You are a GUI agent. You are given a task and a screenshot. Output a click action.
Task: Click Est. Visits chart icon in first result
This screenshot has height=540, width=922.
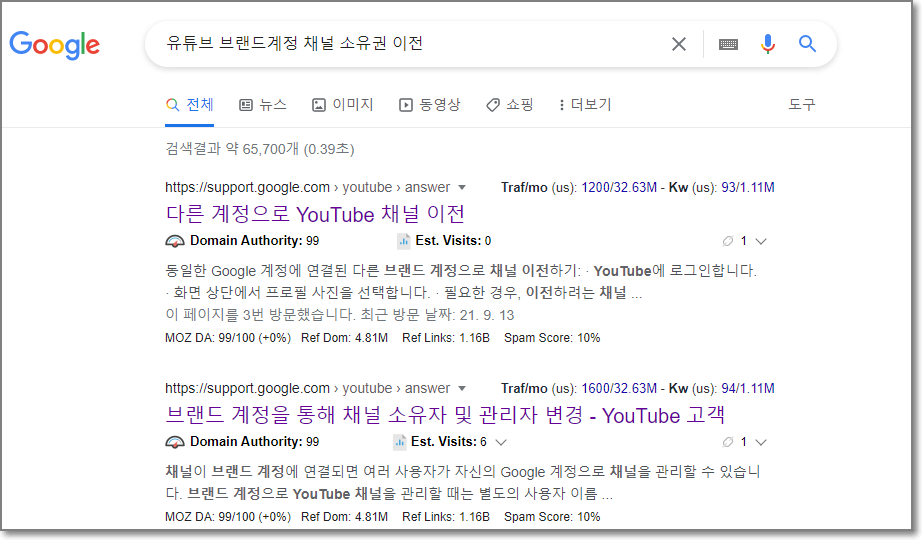click(x=403, y=241)
